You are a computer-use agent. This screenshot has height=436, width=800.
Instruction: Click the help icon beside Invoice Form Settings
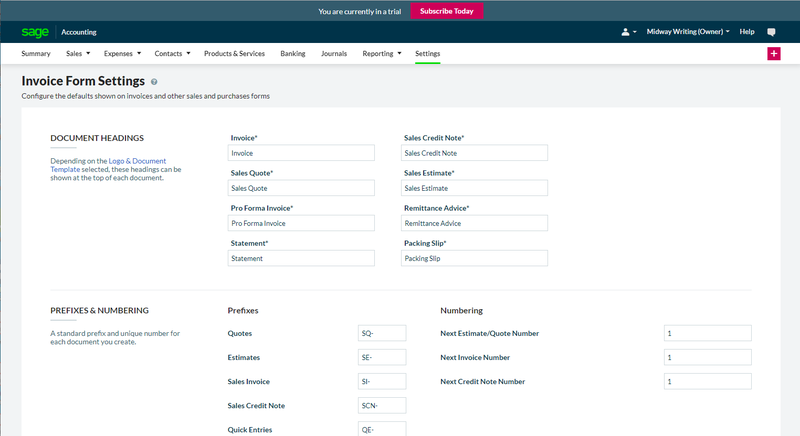[154, 82]
